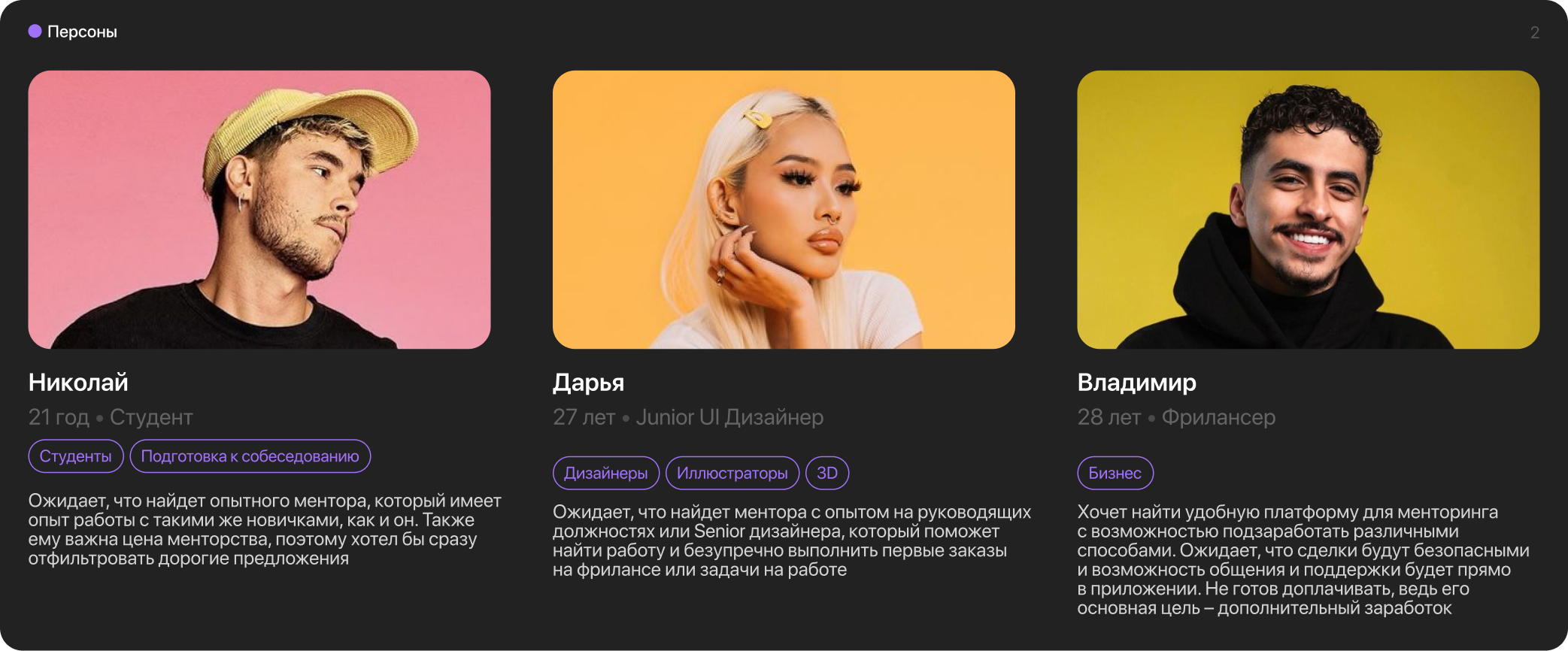
Task: Click the name heading Дарья
Action: (589, 383)
